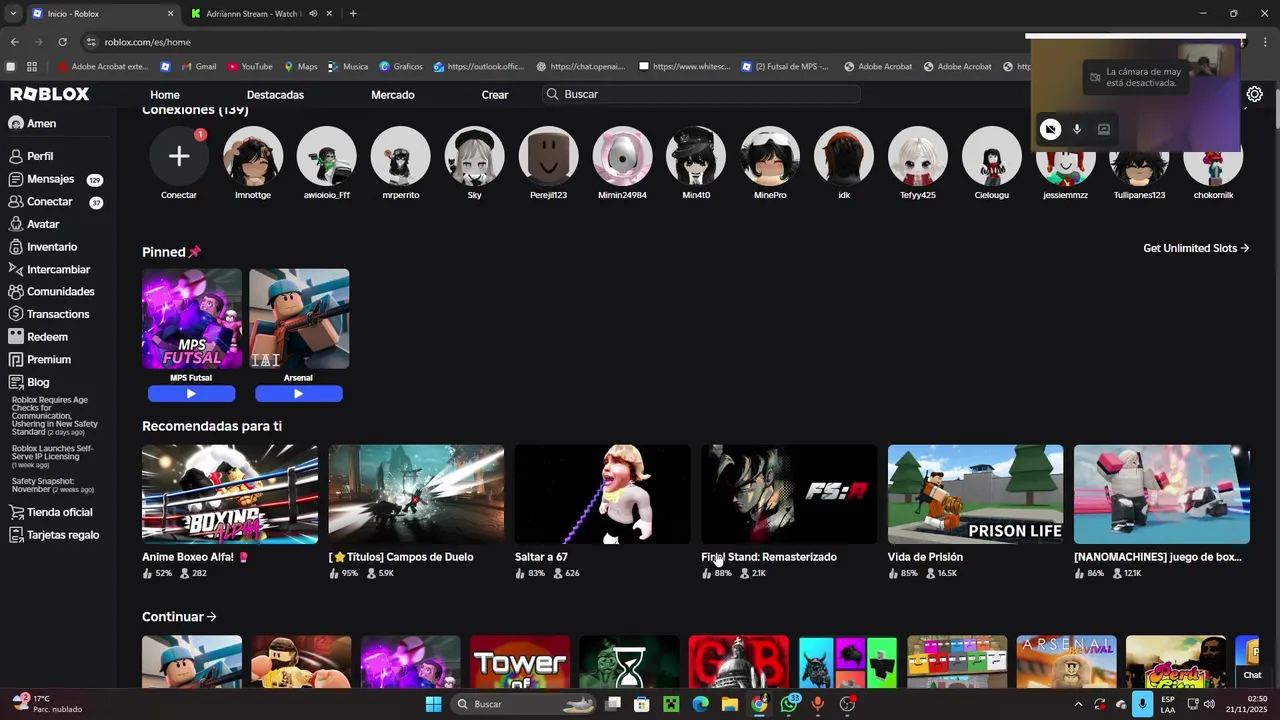Play Arsenal pinned game
The height and width of the screenshot is (720, 1280).
pos(298,394)
